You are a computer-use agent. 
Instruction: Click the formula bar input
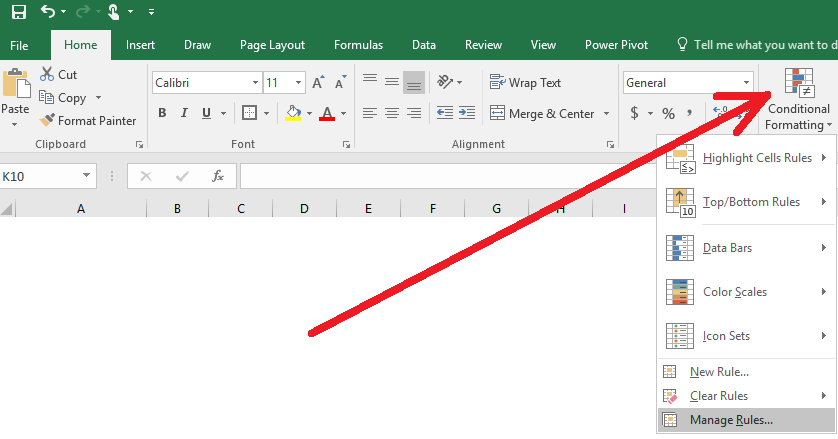[448, 176]
